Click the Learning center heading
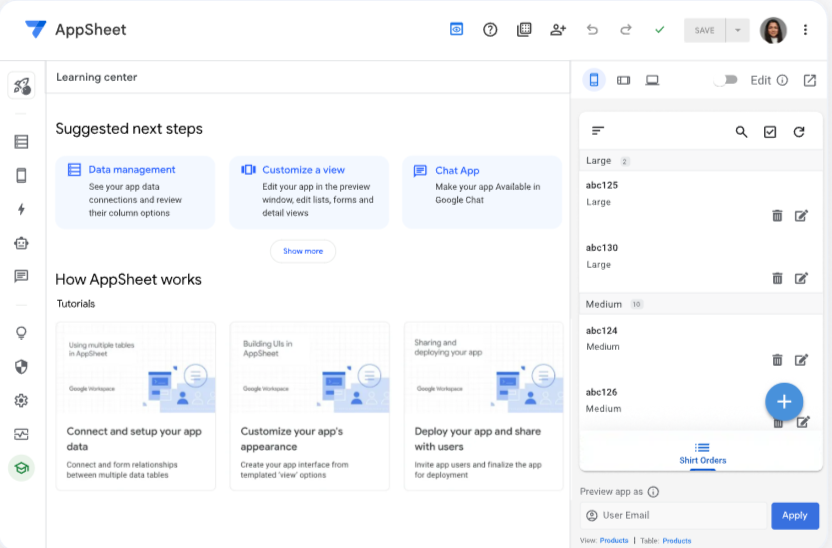Image resolution: width=832 pixels, height=548 pixels. tap(97, 77)
